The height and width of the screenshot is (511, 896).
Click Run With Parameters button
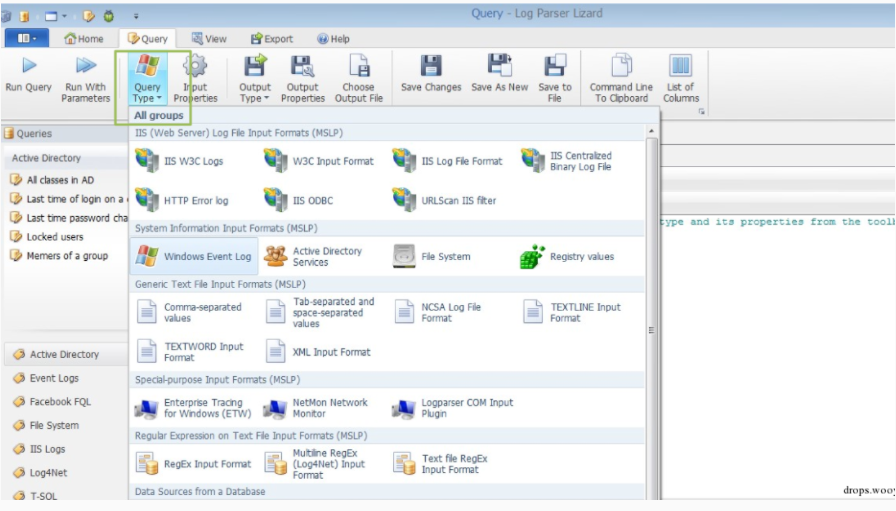point(86,79)
